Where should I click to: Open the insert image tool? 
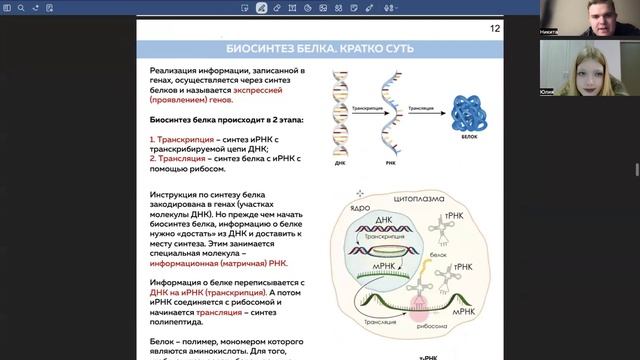pos(323,8)
